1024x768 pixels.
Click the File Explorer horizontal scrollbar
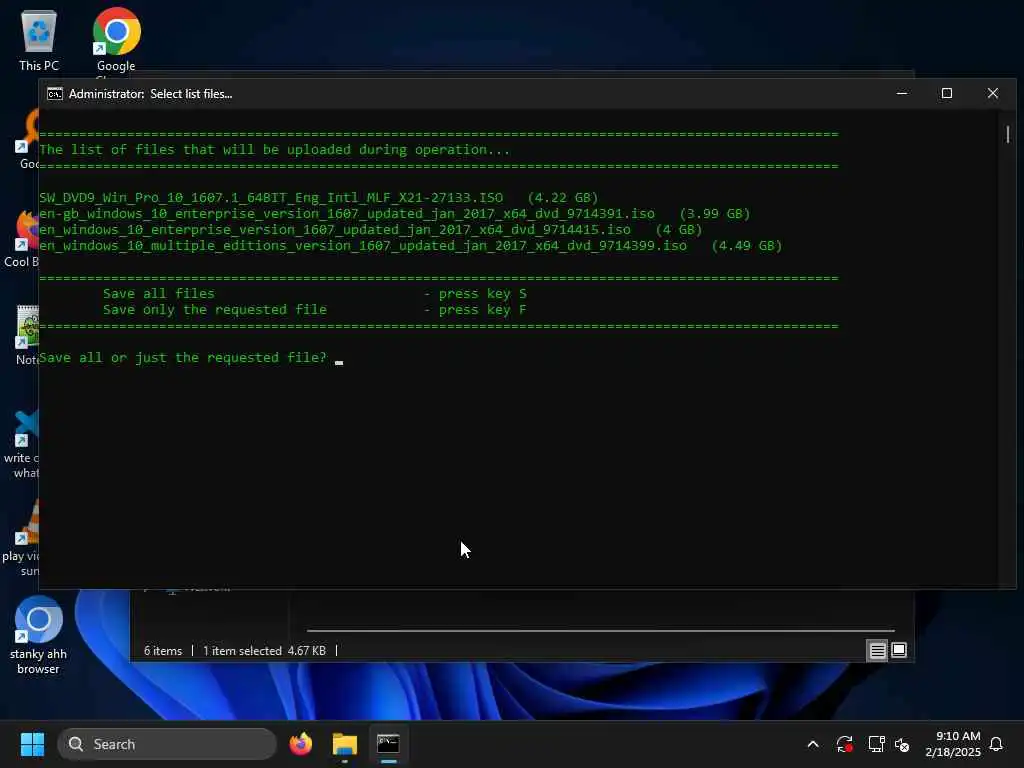tap(600, 631)
